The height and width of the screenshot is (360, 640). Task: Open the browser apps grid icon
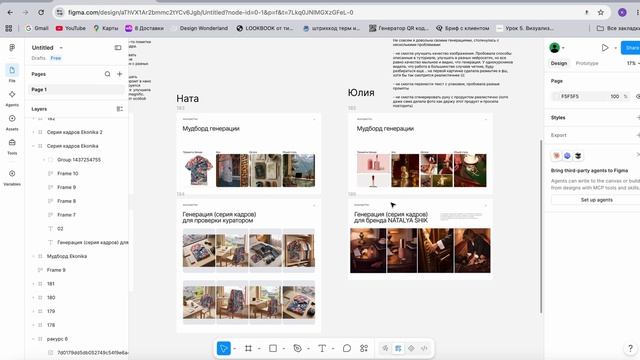point(9,28)
